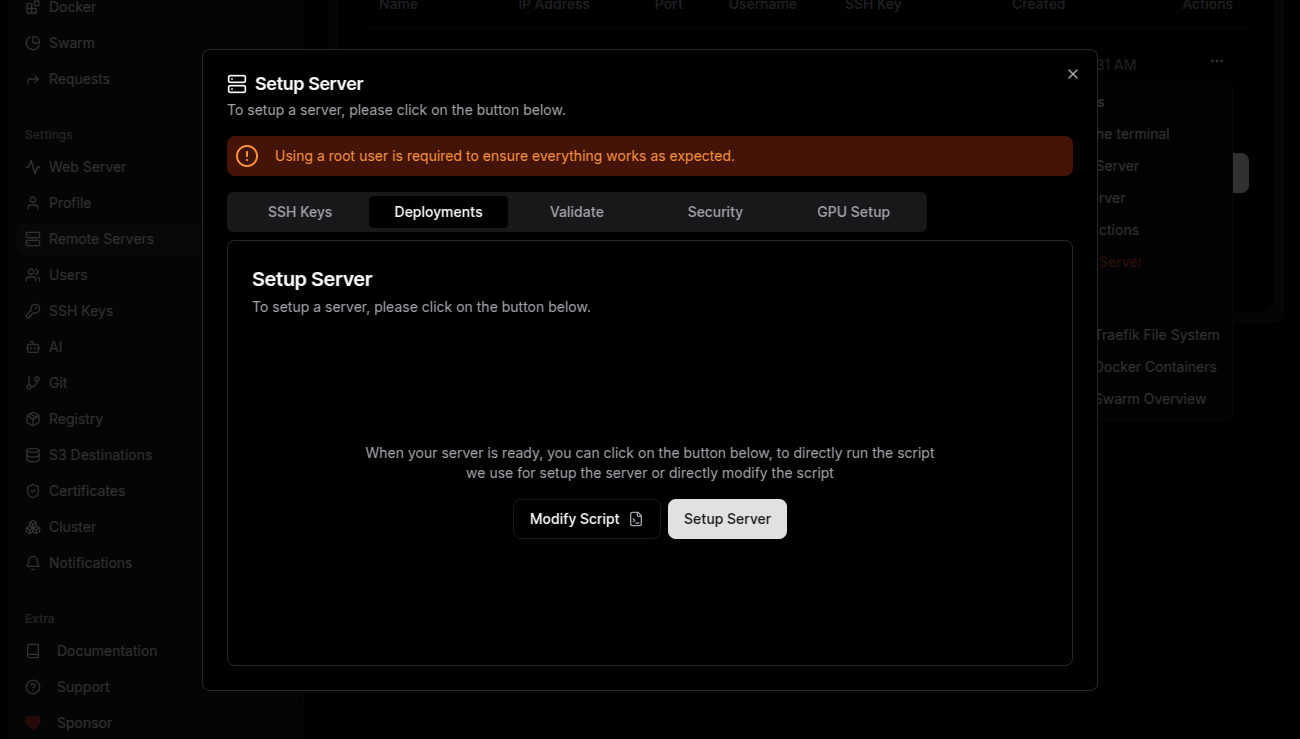1300x739 pixels.
Task: Click the S3 Destinations icon
Action: pos(32,454)
